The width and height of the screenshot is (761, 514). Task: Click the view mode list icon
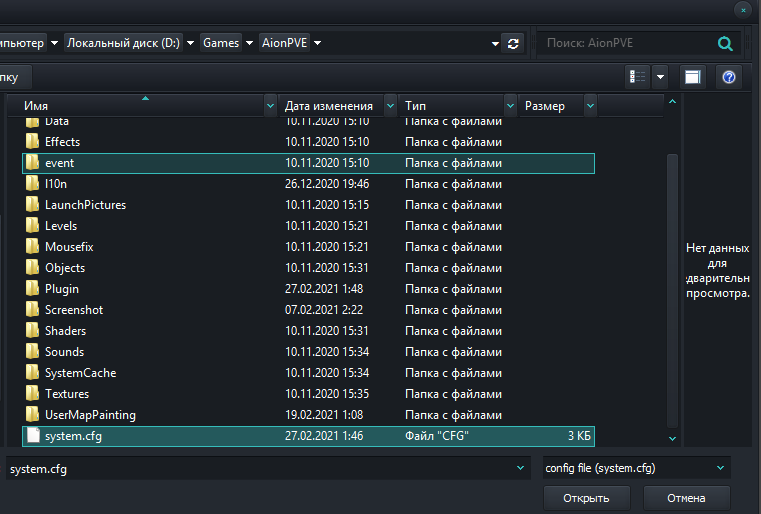click(x=637, y=77)
